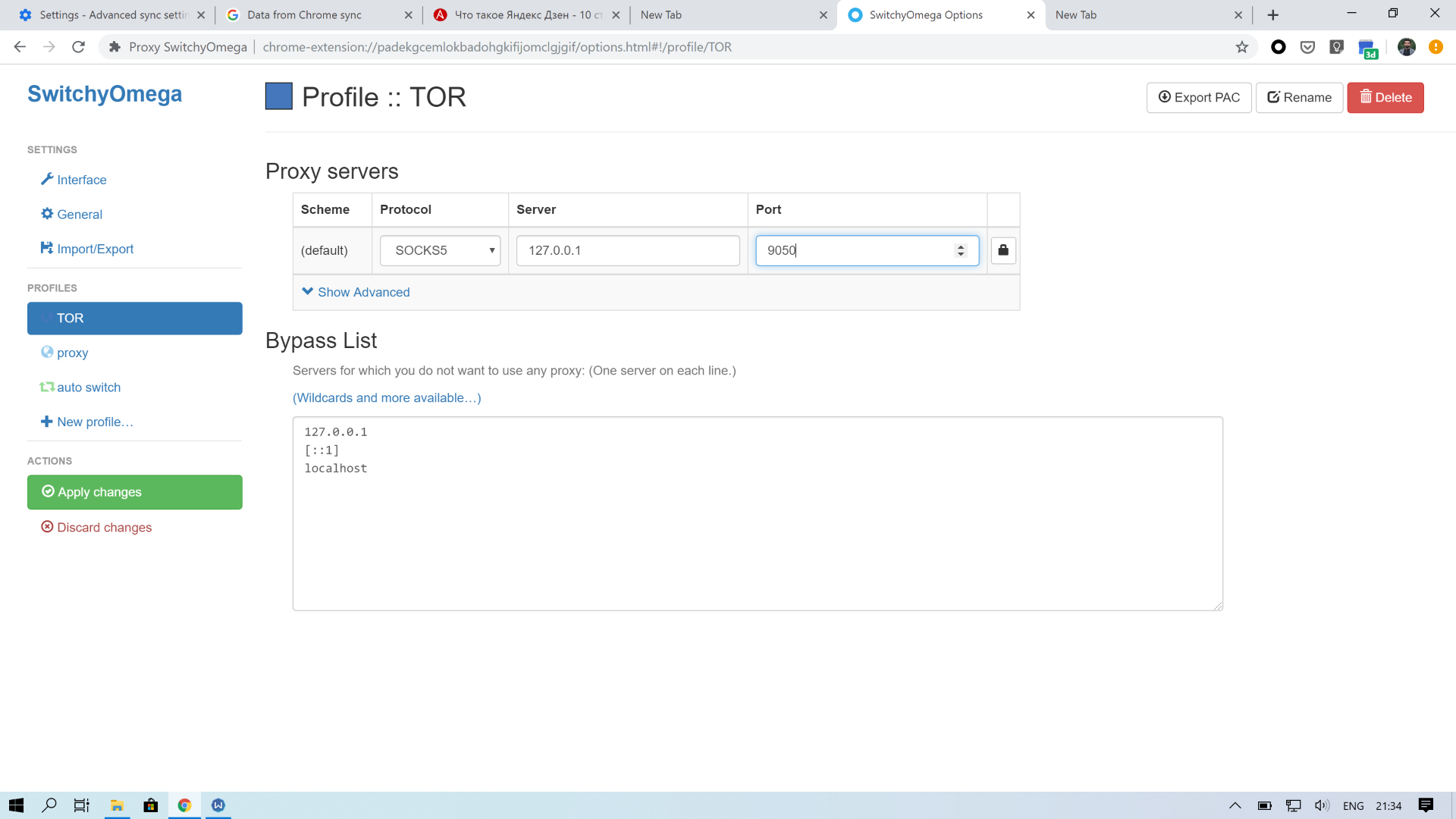This screenshot has width=1456, height=819.
Task: Click the browser Forward arrow
Action: [x=49, y=47]
